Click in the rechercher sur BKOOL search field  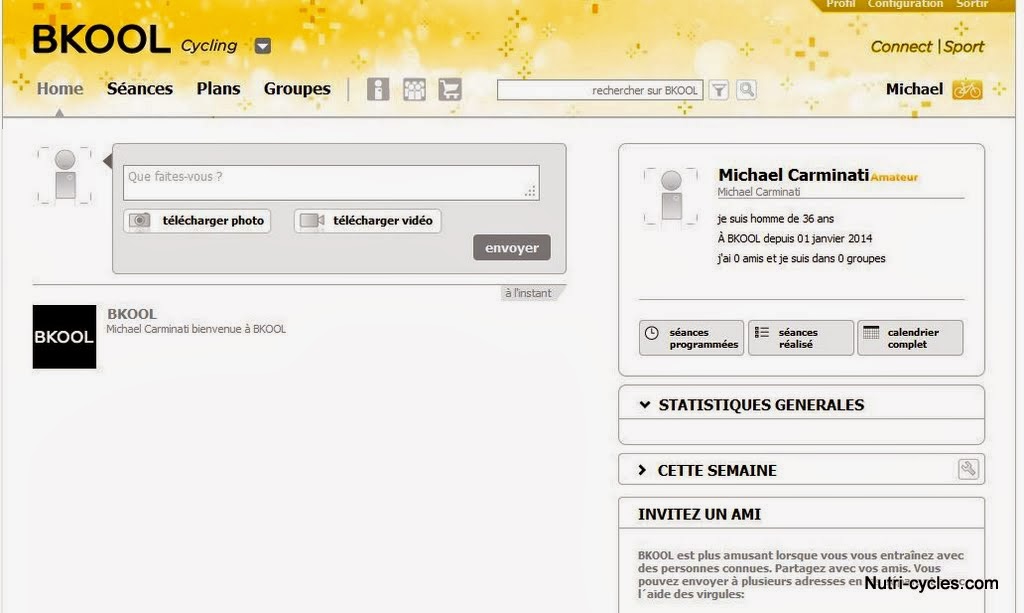click(600, 90)
